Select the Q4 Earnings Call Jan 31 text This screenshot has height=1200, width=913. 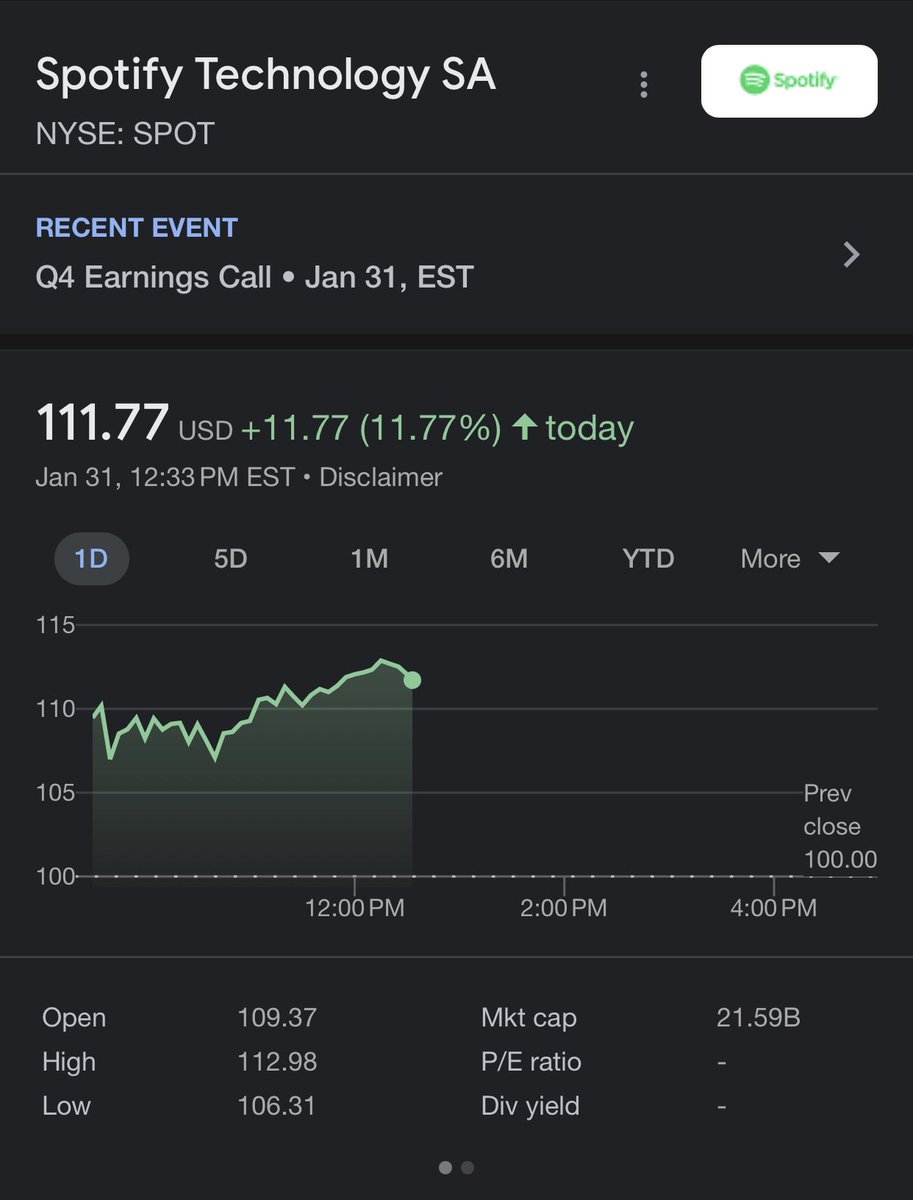pos(255,276)
